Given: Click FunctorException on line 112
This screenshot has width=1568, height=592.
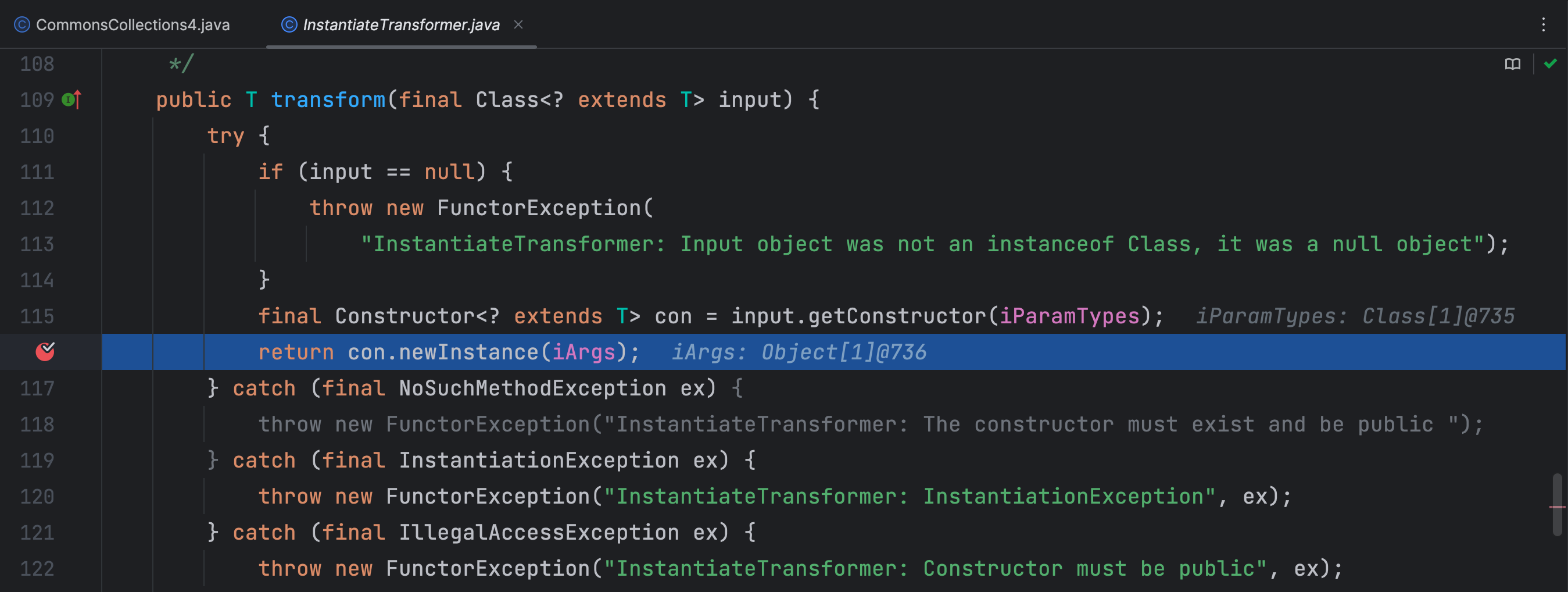Looking at the screenshot, I should pyautogui.click(x=539, y=208).
